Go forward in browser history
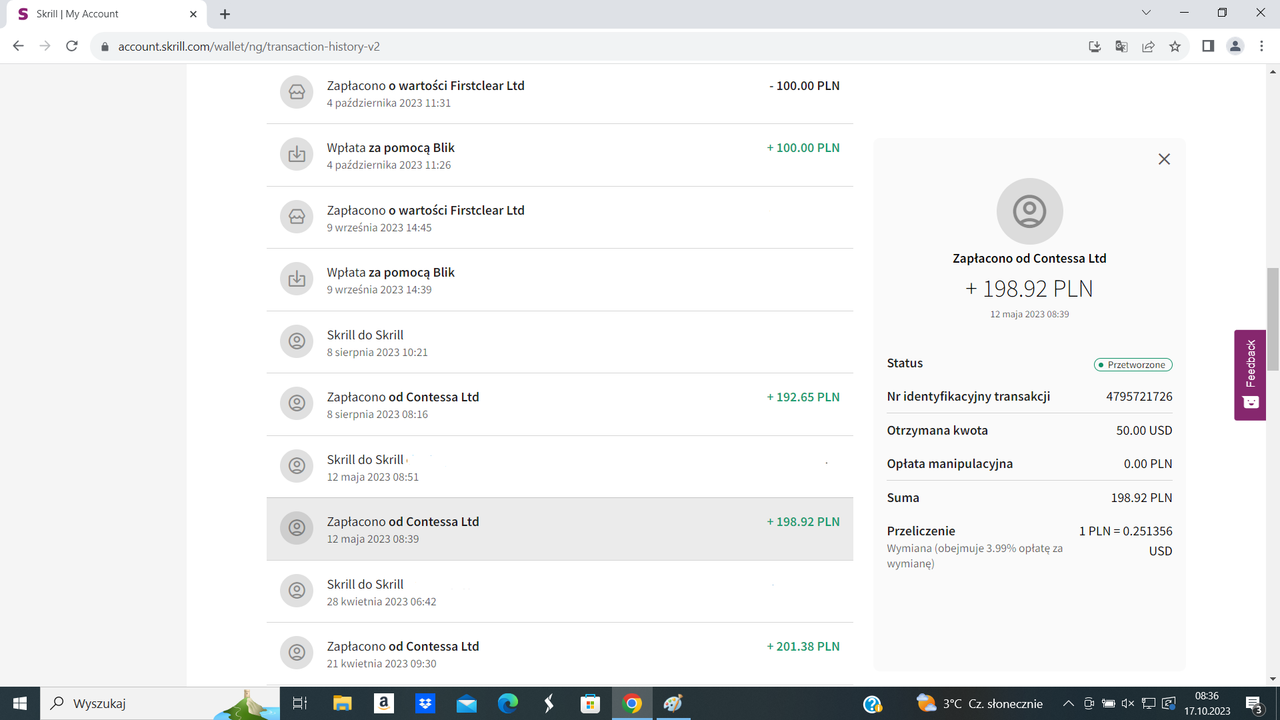Image resolution: width=1280 pixels, height=720 pixels. coord(45,46)
